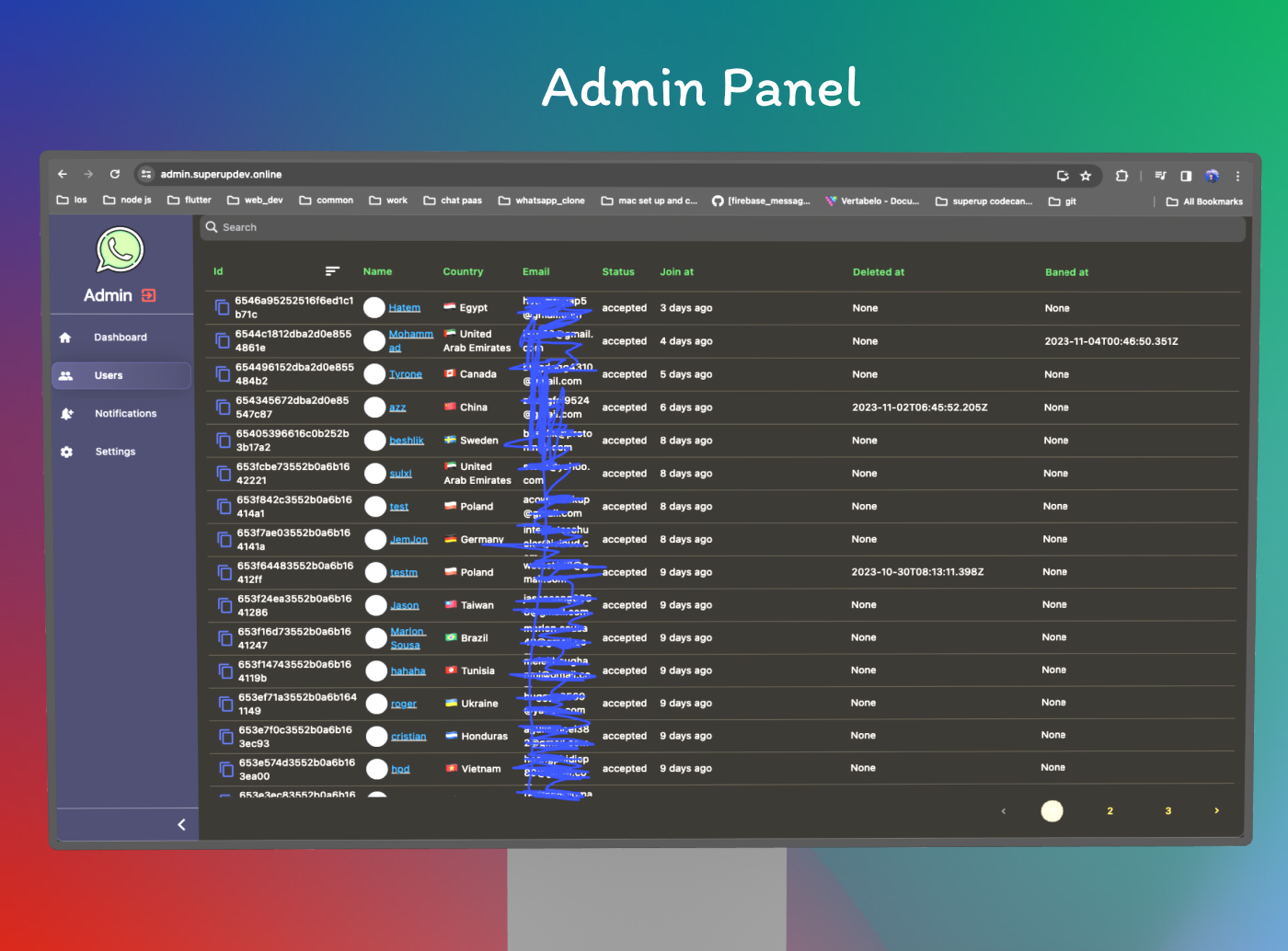Click deleted date 2023-10-30T08:13:11.398Z
Screen dimensions: 1288x951
coord(917,572)
